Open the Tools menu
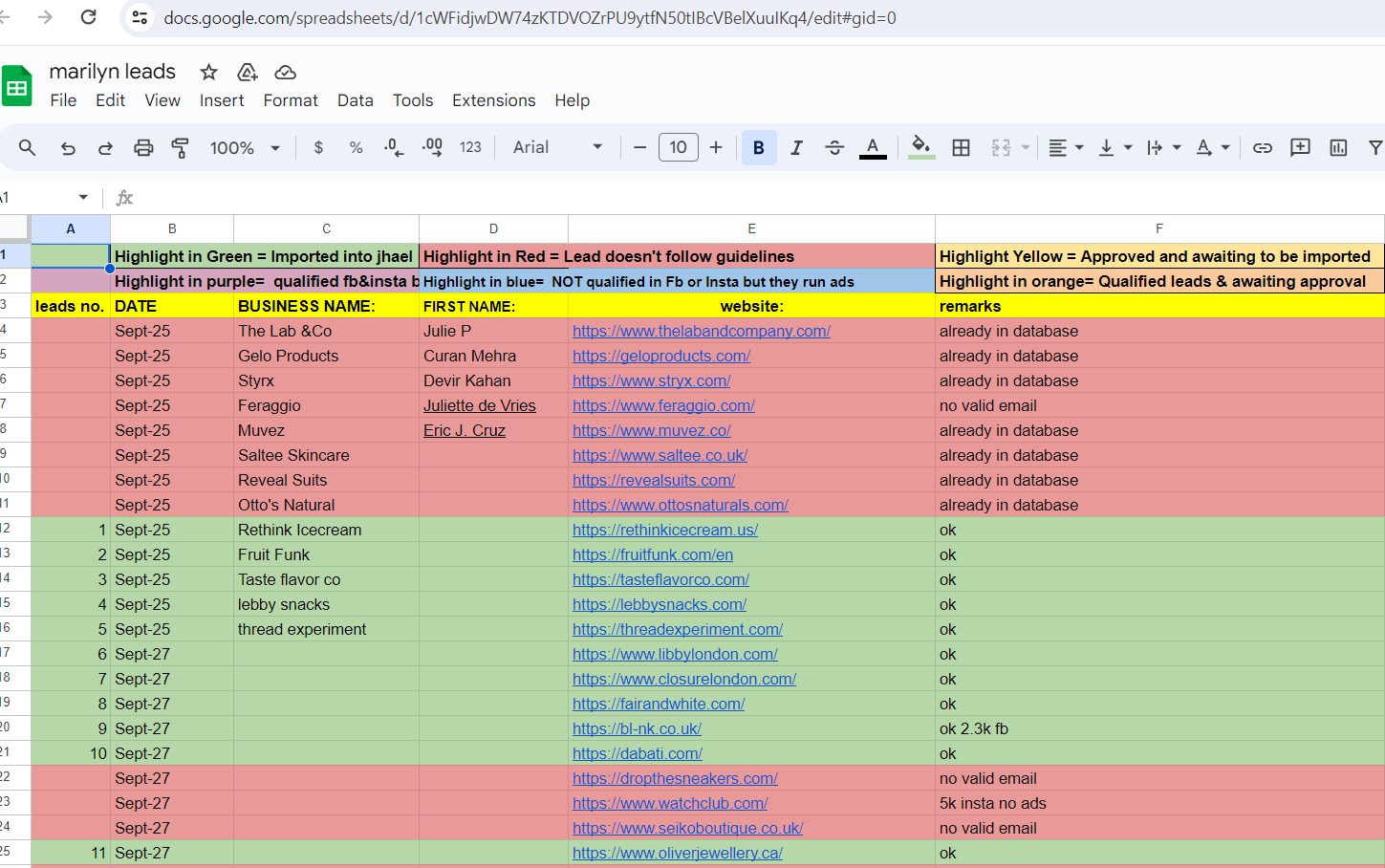 [413, 100]
